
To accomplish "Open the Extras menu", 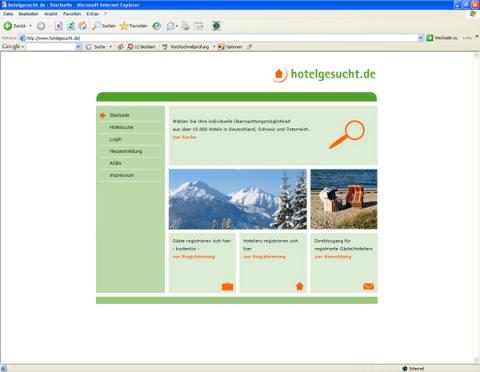I will (92, 14).
